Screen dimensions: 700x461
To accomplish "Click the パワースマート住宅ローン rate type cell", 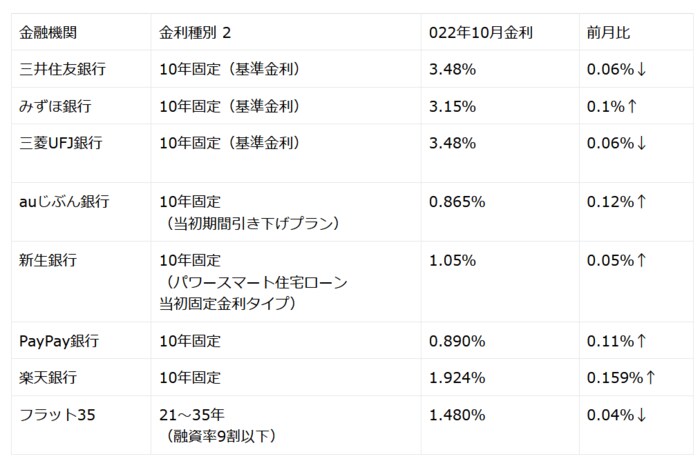I will click(255, 281).
